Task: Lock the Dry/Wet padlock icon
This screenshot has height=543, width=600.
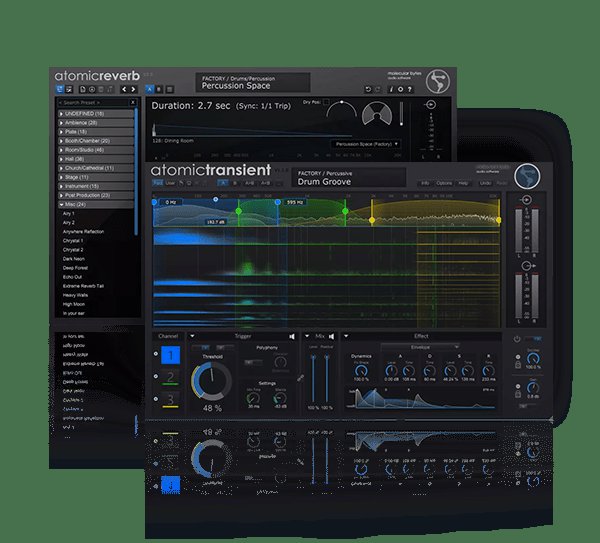Action: click(518, 365)
